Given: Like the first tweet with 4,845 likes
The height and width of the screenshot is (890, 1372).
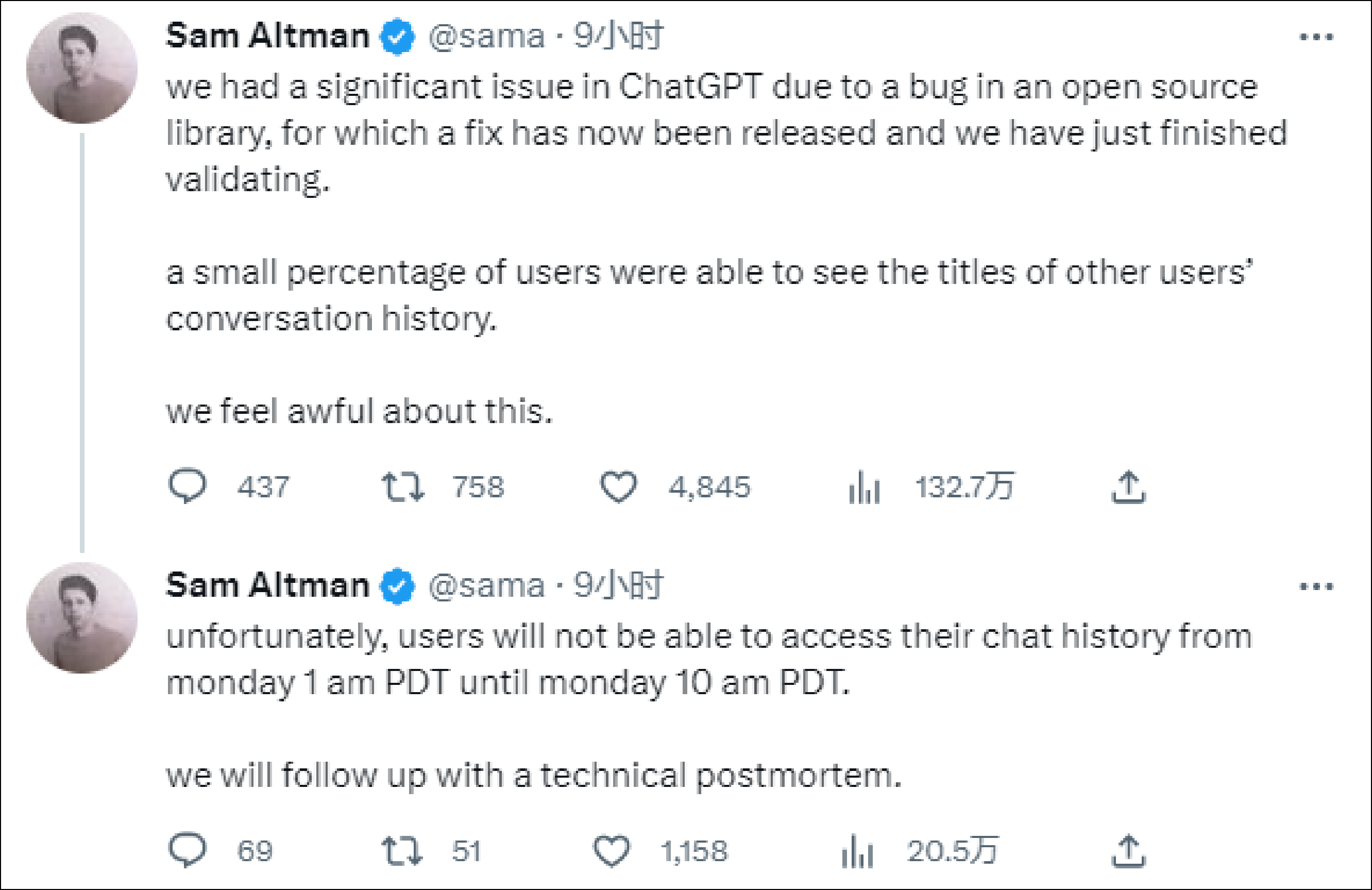Looking at the screenshot, I should point(619,487).
